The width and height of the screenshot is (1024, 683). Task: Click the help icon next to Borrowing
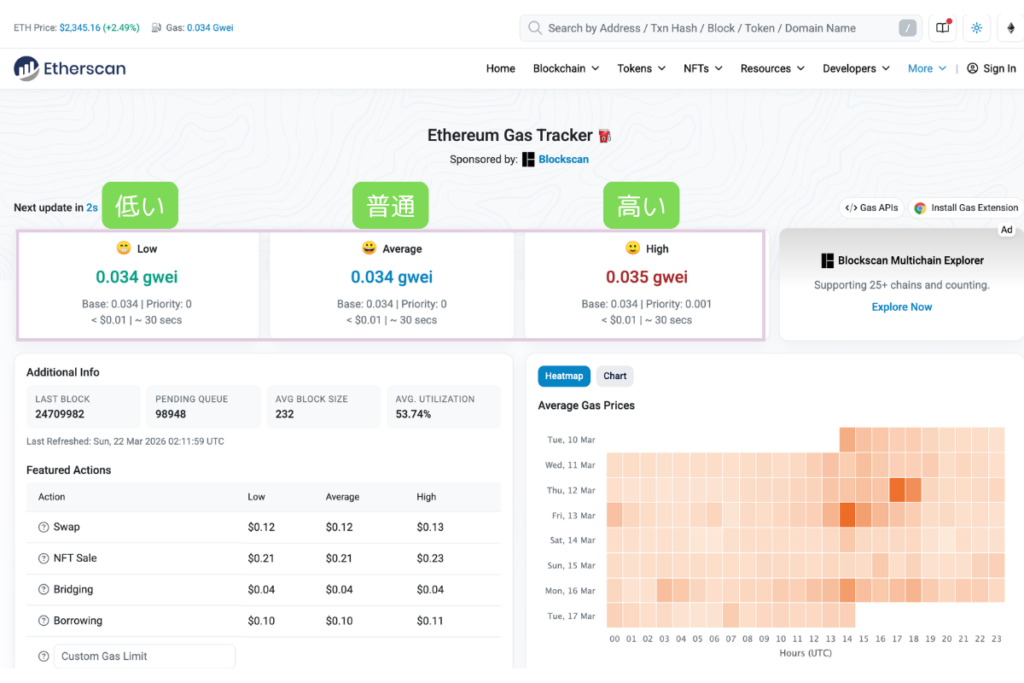[x=43, y=621]
